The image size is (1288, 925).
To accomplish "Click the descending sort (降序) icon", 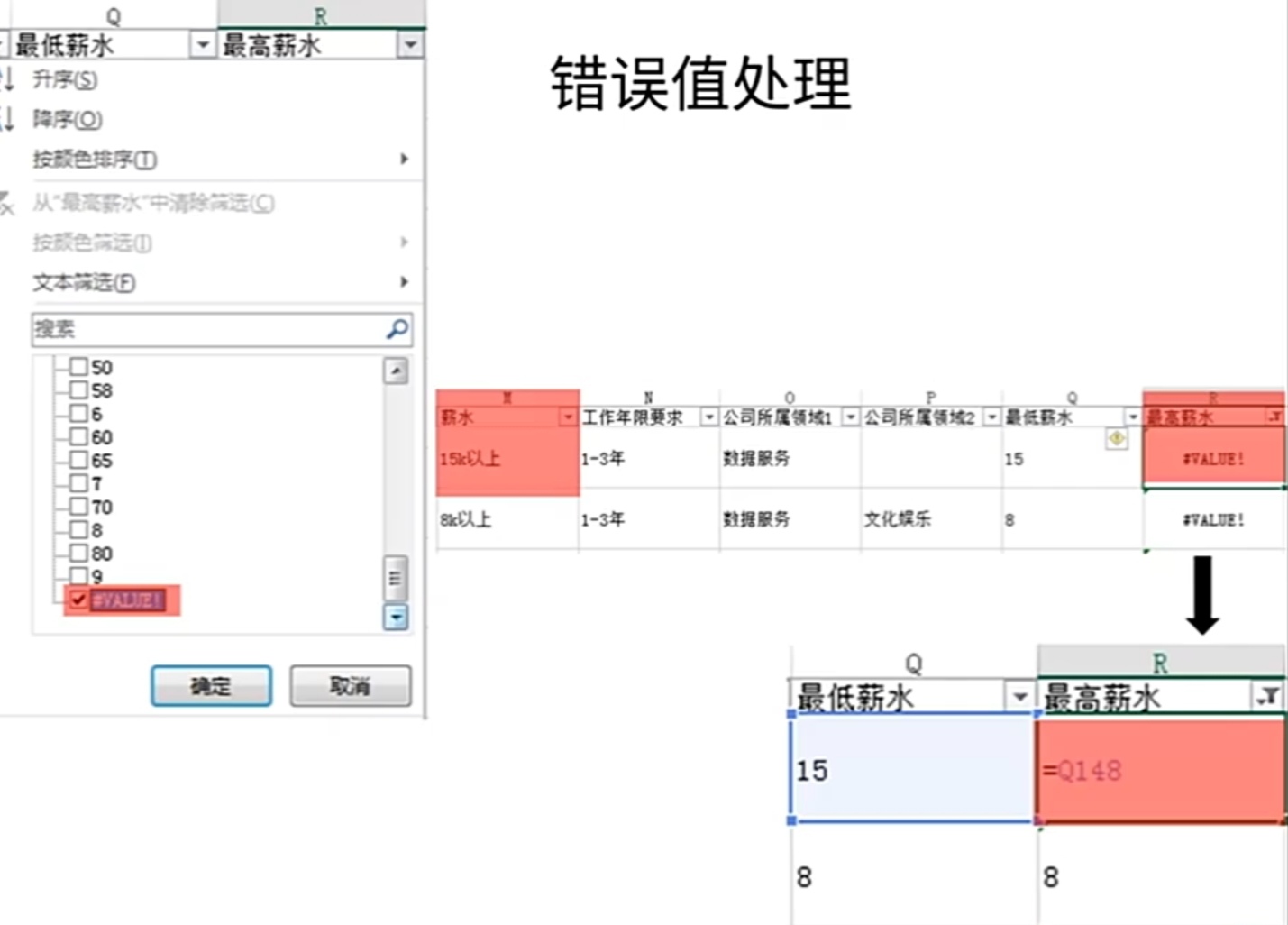I will 7,119.
